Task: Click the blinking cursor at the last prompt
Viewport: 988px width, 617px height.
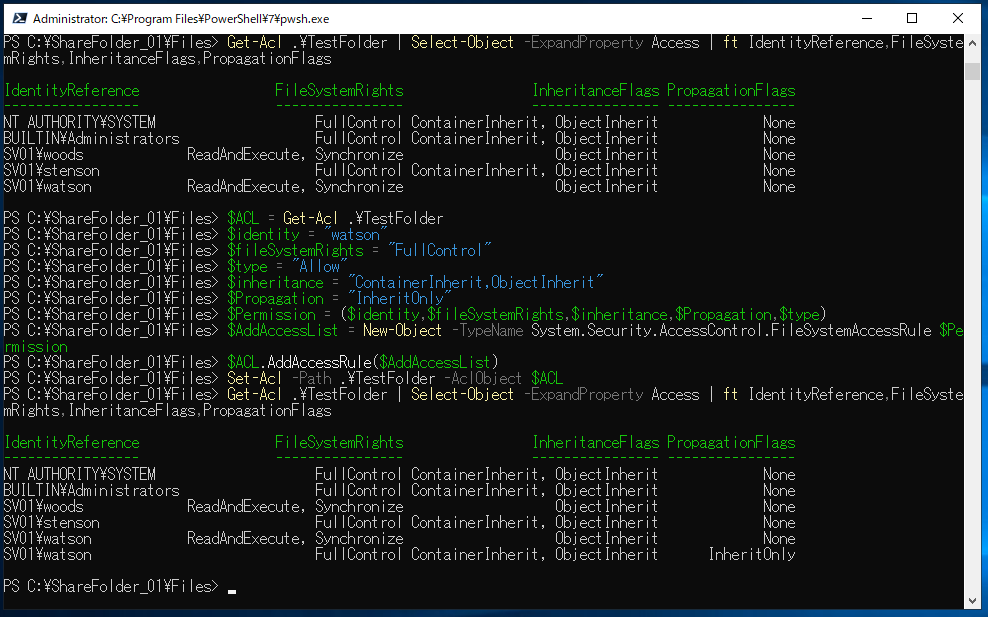Action: (232, 590)
